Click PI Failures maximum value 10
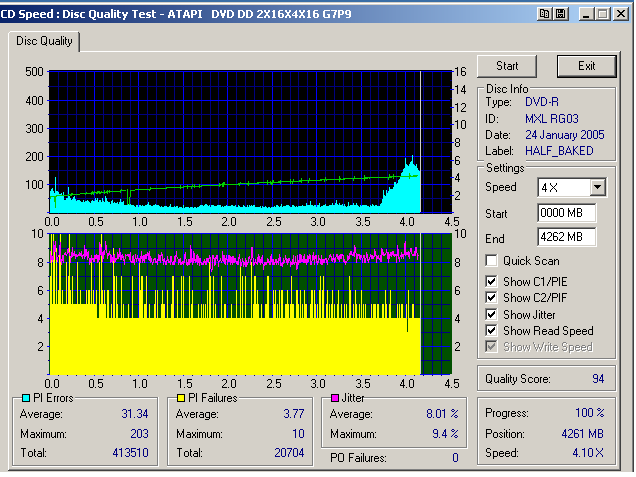The height and width of the screenshot is (477, 636). coord(298,434)
